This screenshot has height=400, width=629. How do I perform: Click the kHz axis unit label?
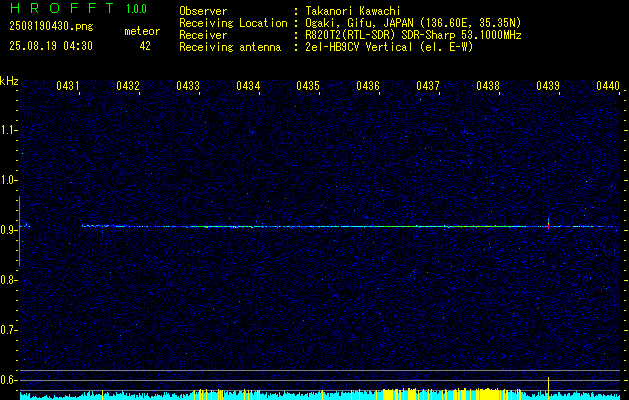click(9, 81)
